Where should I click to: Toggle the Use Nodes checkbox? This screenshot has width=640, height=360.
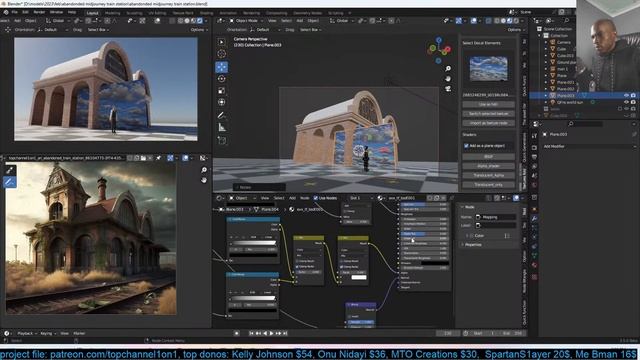[316, 198]
